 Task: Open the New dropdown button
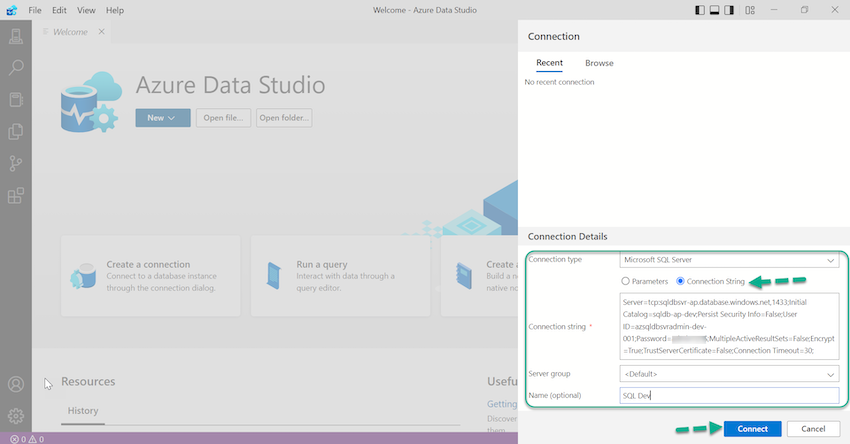(162, 118)
